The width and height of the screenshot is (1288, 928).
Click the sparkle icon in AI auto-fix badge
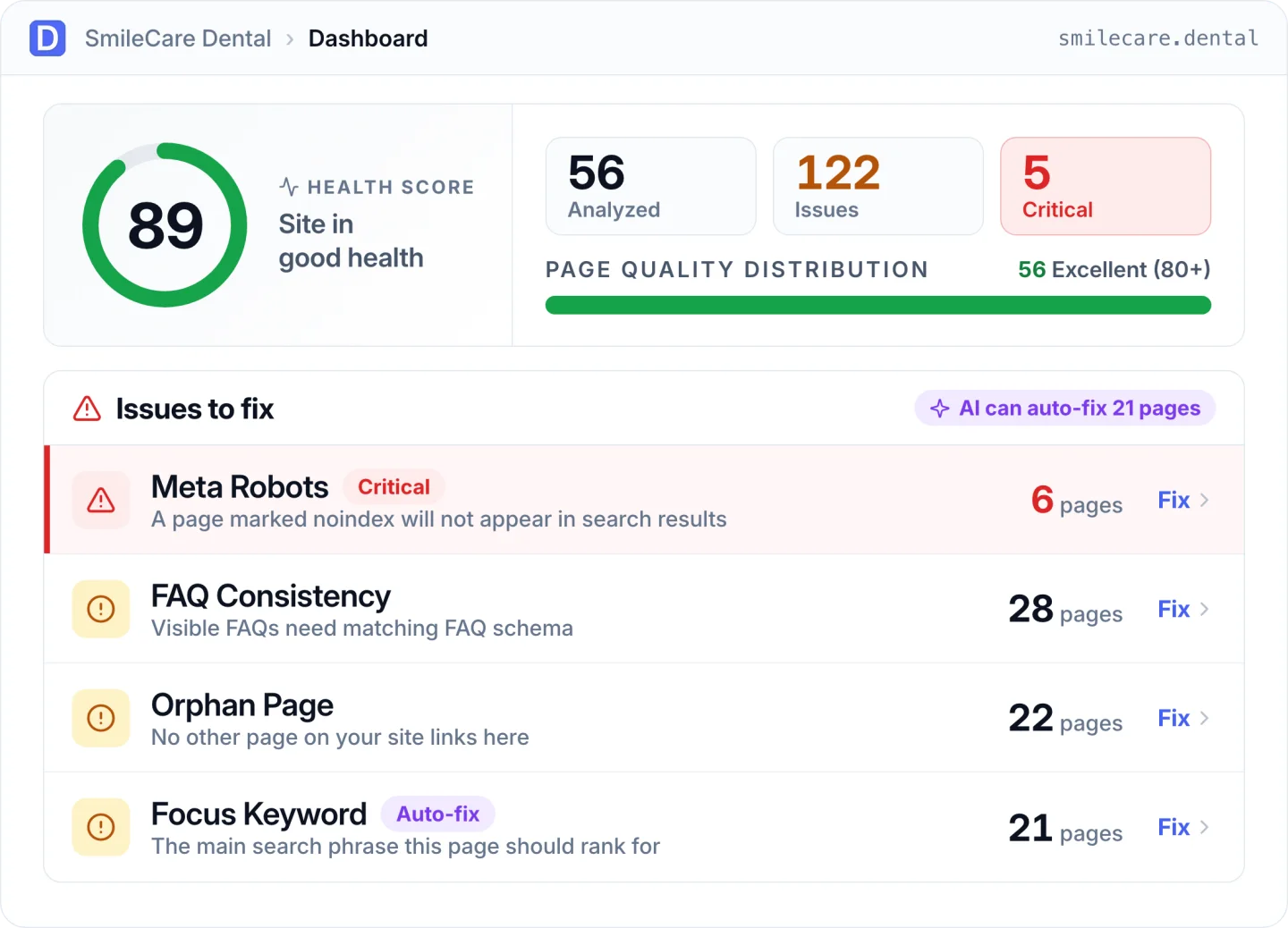(x=939, y=408)
